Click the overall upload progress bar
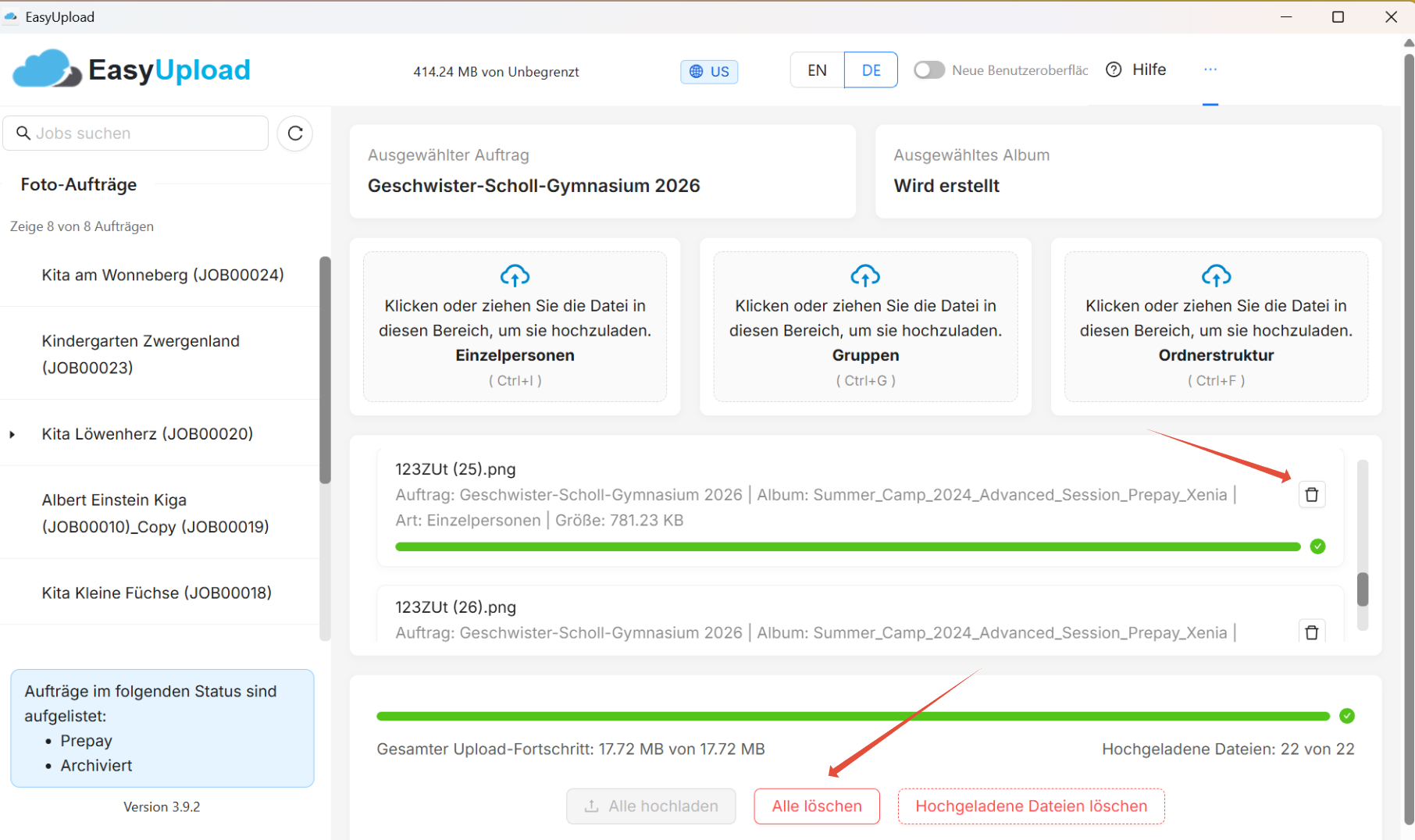The height and width of the screenshot is (840, 1415). pos(853,716)
